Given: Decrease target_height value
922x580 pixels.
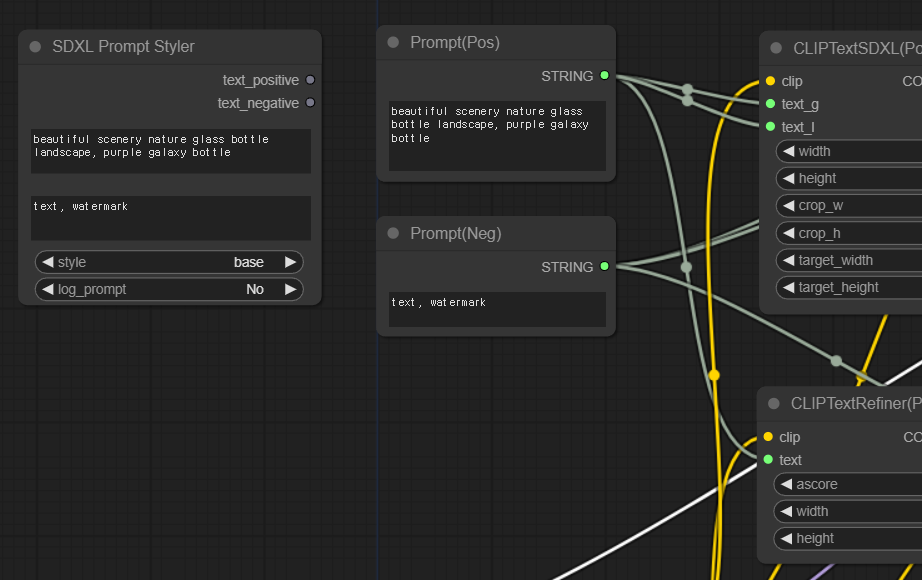Looking at the screenshot, I should tap(789, 287).
